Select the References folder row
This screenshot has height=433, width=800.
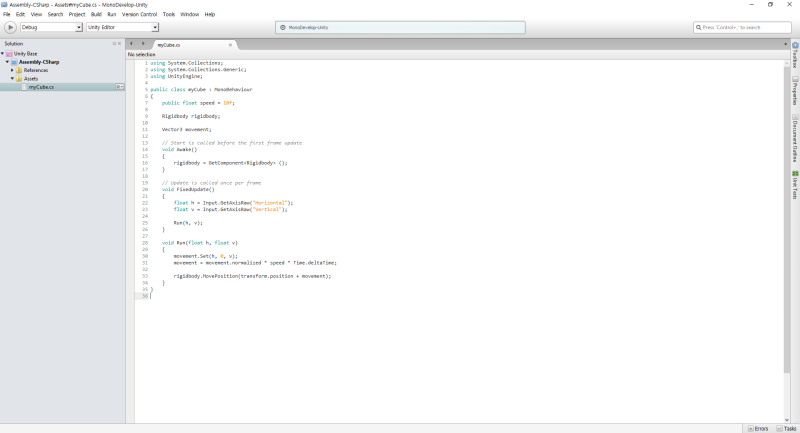[36, 70]
